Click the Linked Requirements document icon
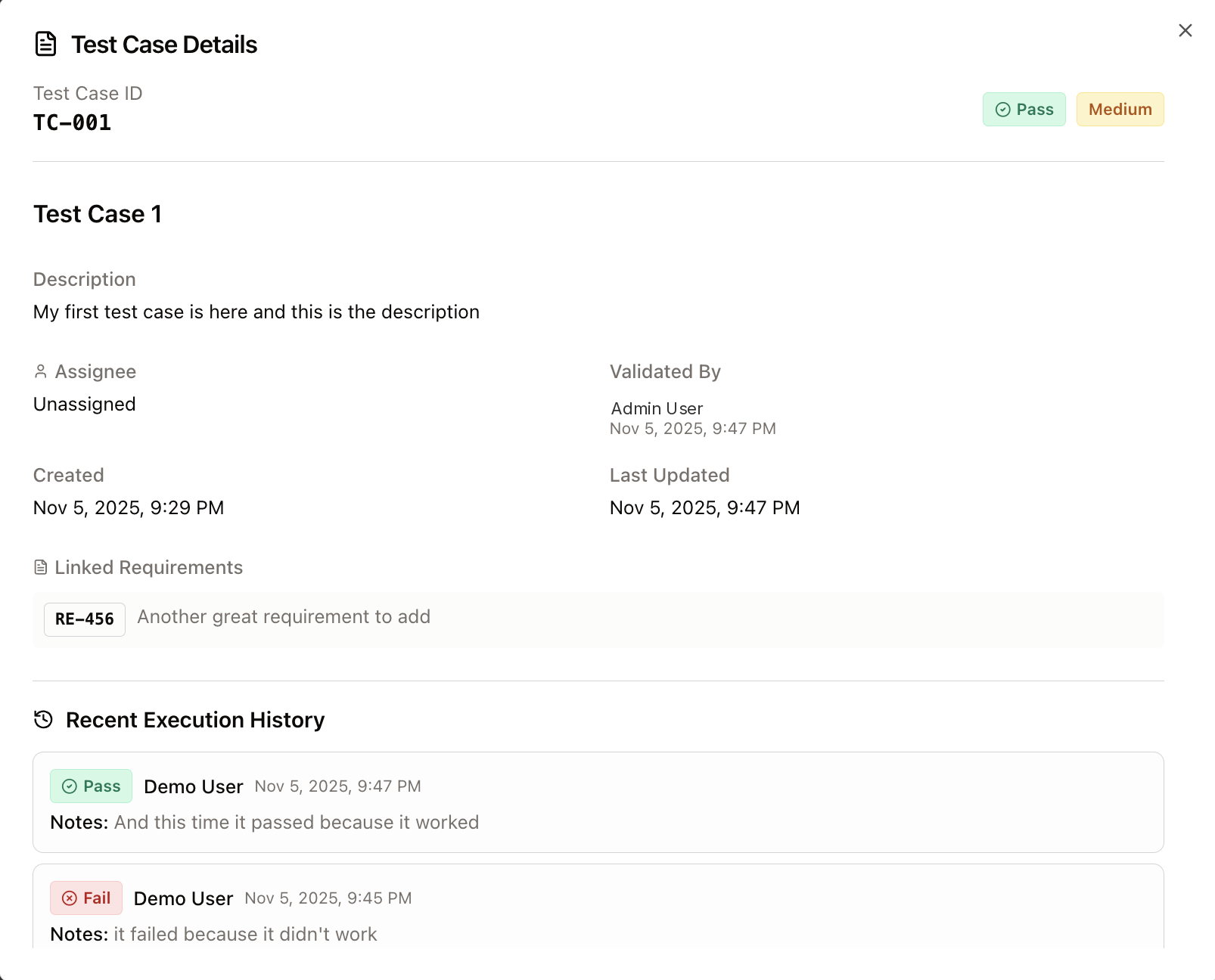 (x=42, y=566)
